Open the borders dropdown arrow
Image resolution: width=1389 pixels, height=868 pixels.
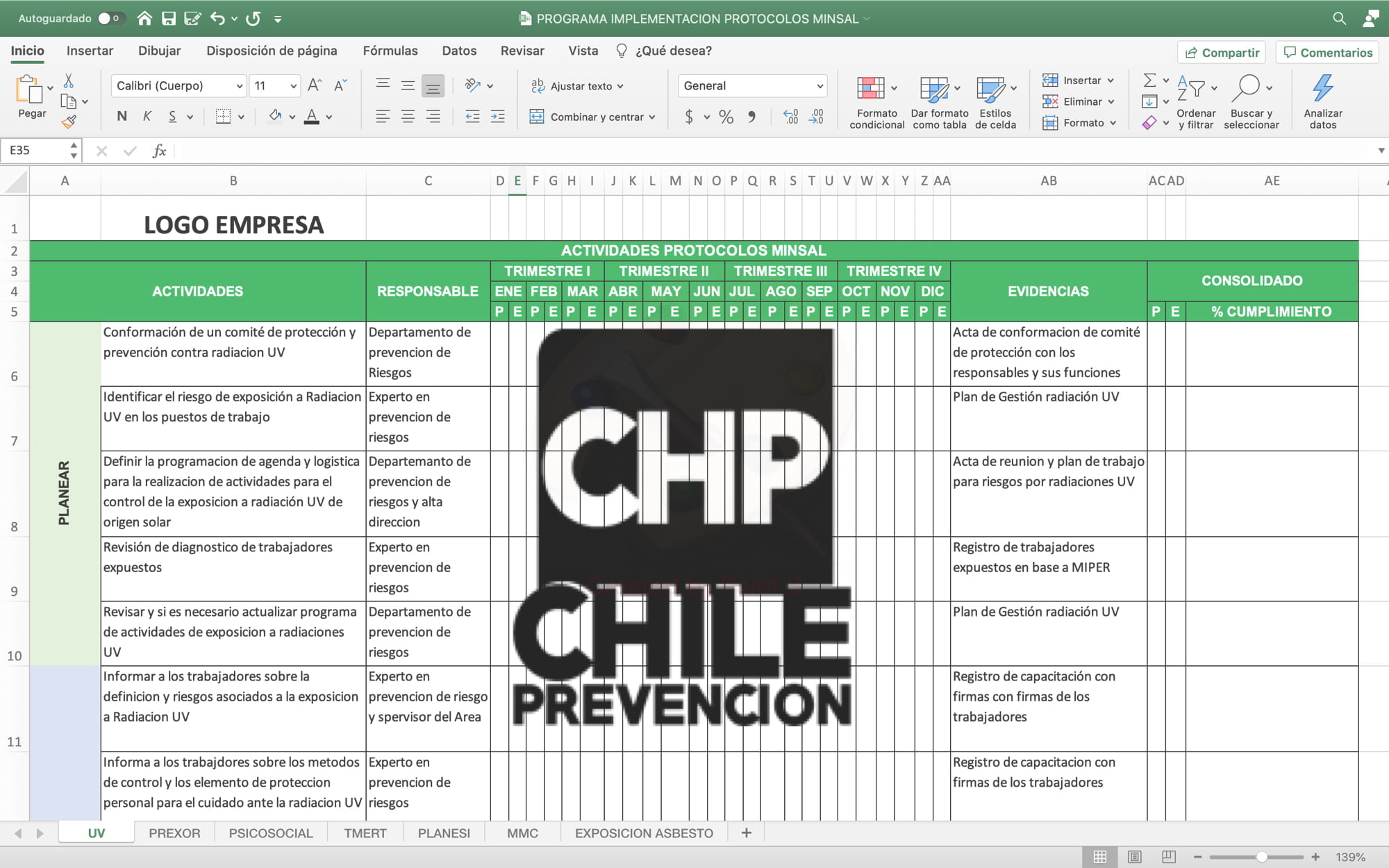pyautogui.click(x=242, y=116)
